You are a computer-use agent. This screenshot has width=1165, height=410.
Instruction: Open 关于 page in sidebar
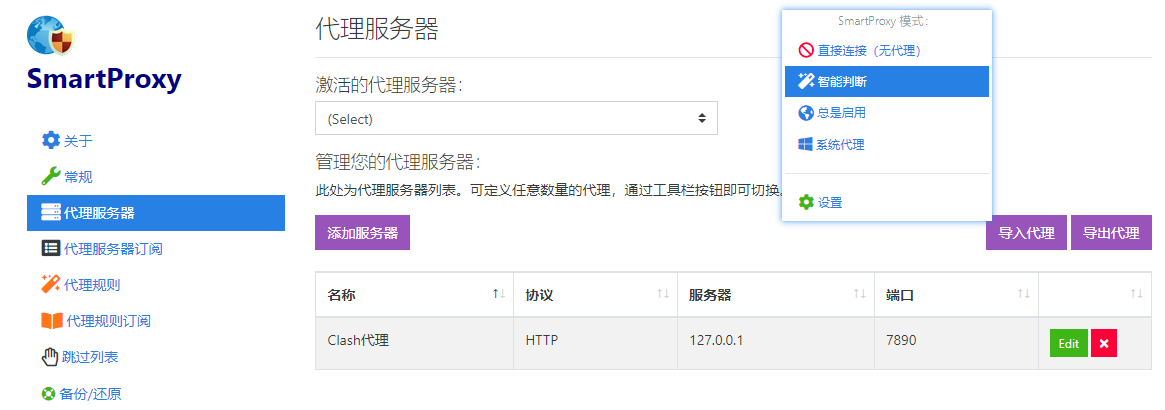click(x=156, y=140)
